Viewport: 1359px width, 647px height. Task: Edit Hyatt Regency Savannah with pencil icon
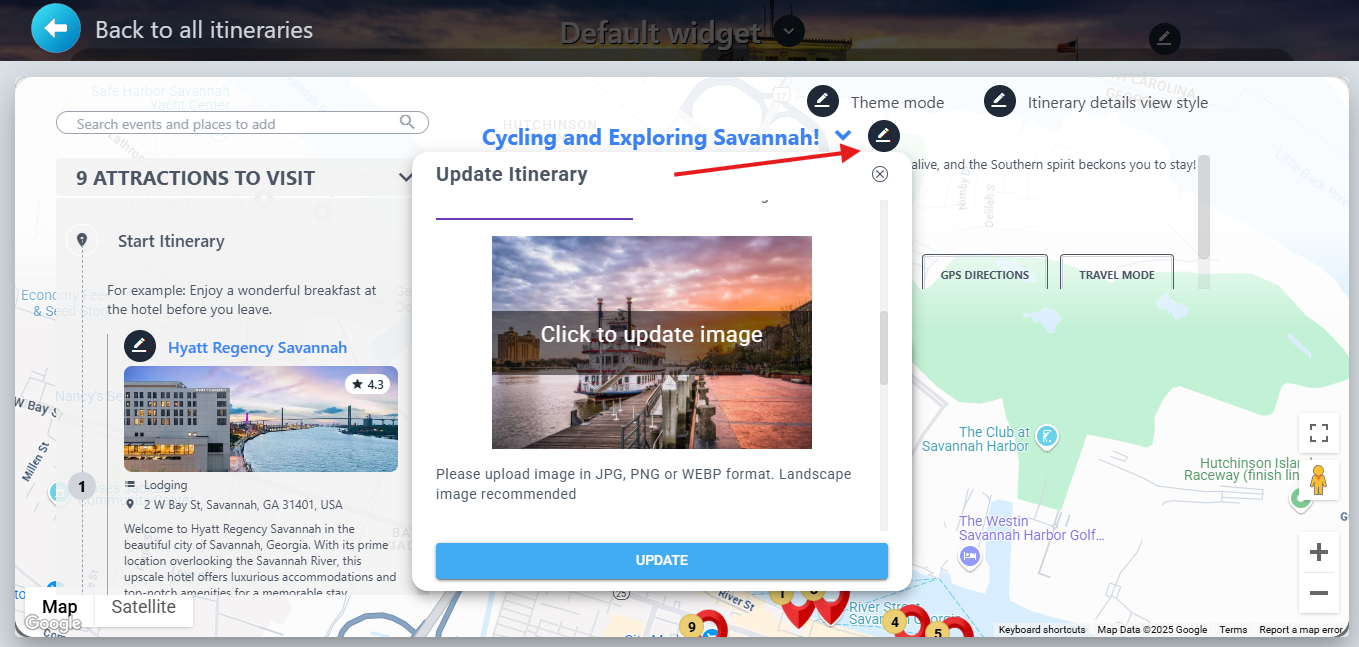click(x=140, y=347)
